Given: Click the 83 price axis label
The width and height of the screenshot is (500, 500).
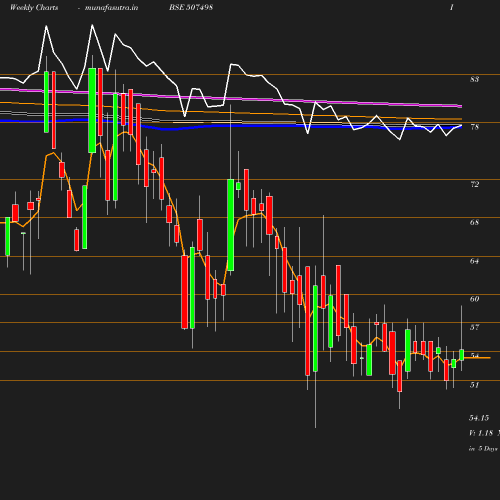Looking at the screenshot, I should [x=474, y=79].
